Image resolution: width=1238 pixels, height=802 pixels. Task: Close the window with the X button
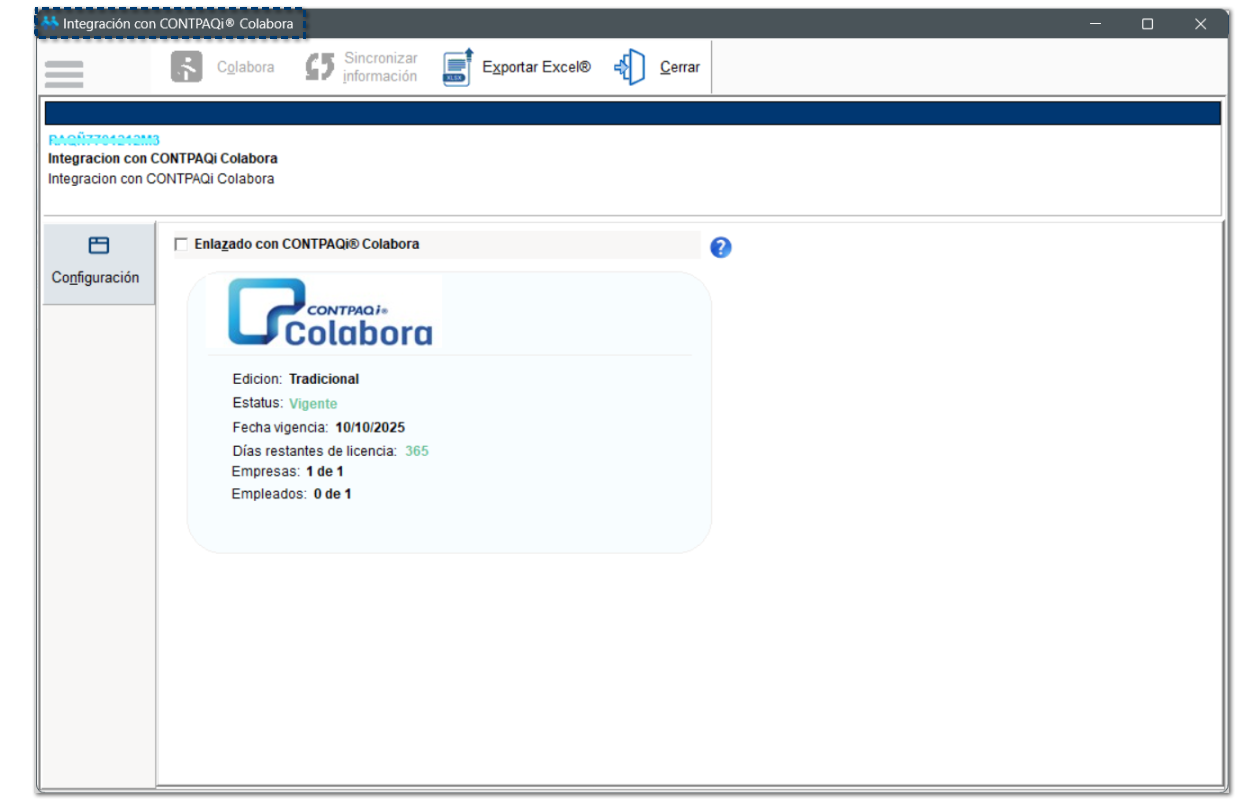point(1201,24)
